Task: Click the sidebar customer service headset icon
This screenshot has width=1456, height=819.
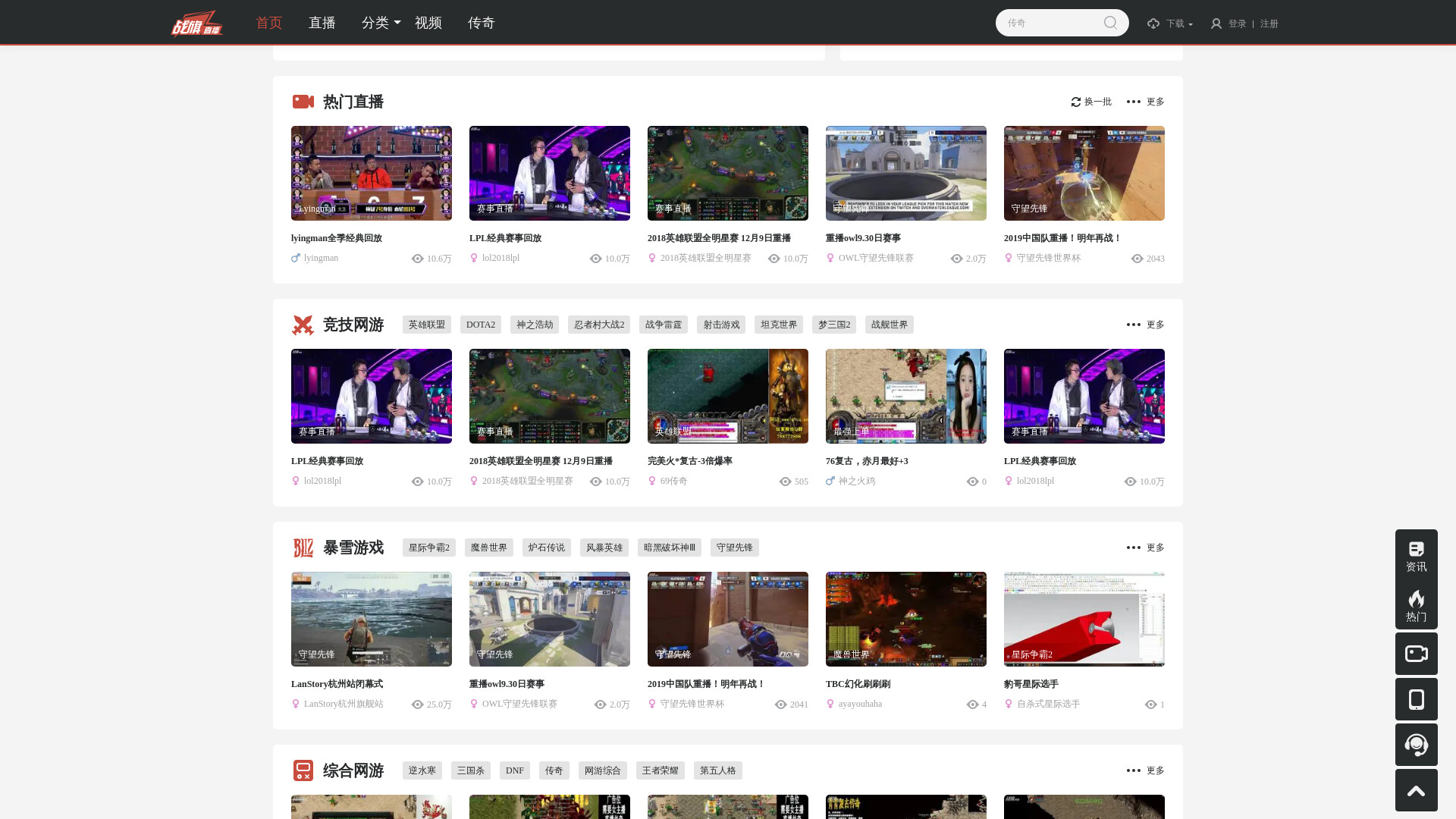Action: click(x=1417, y=745)
